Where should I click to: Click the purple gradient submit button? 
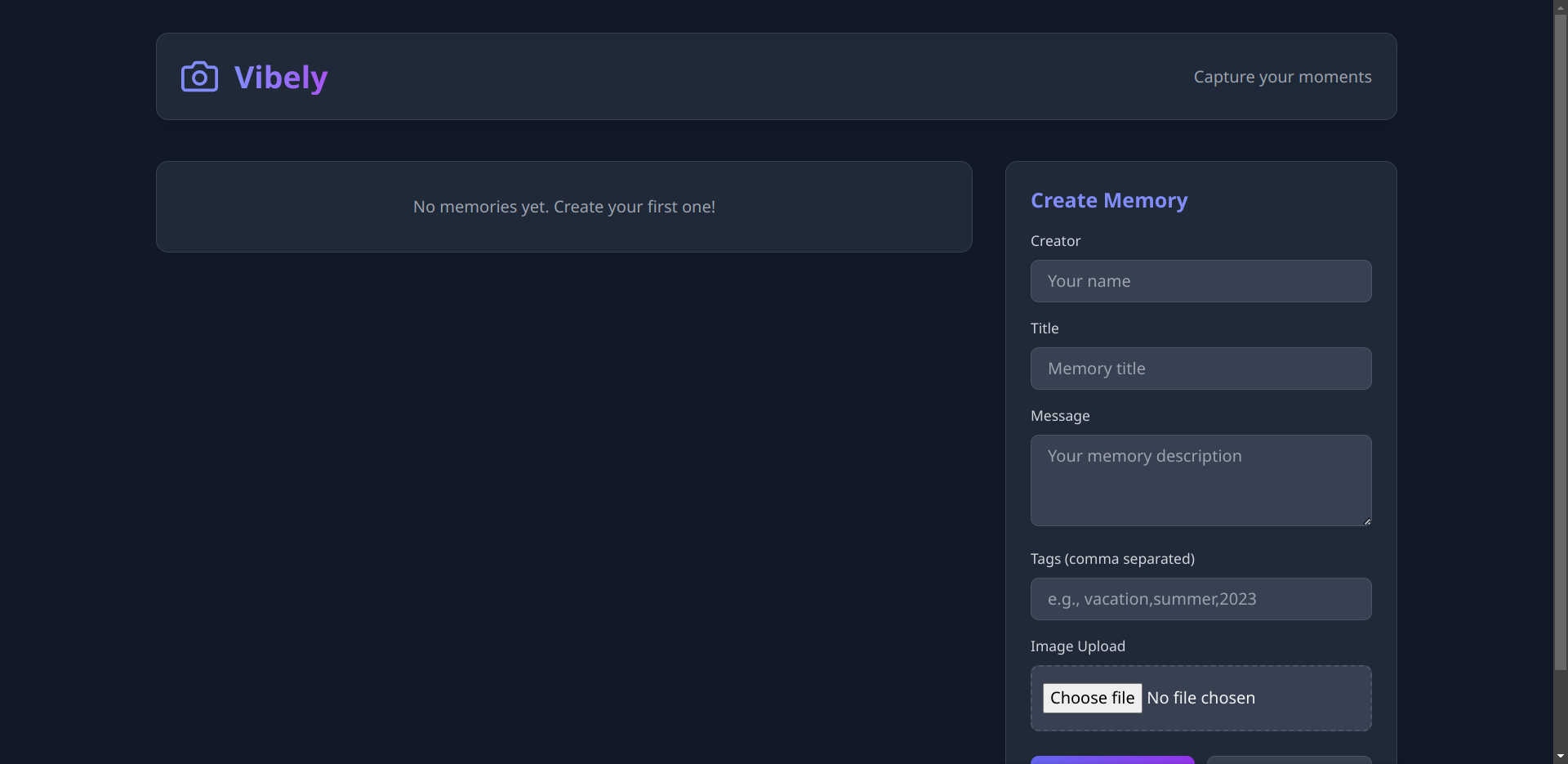click(x=1112, y=762)
